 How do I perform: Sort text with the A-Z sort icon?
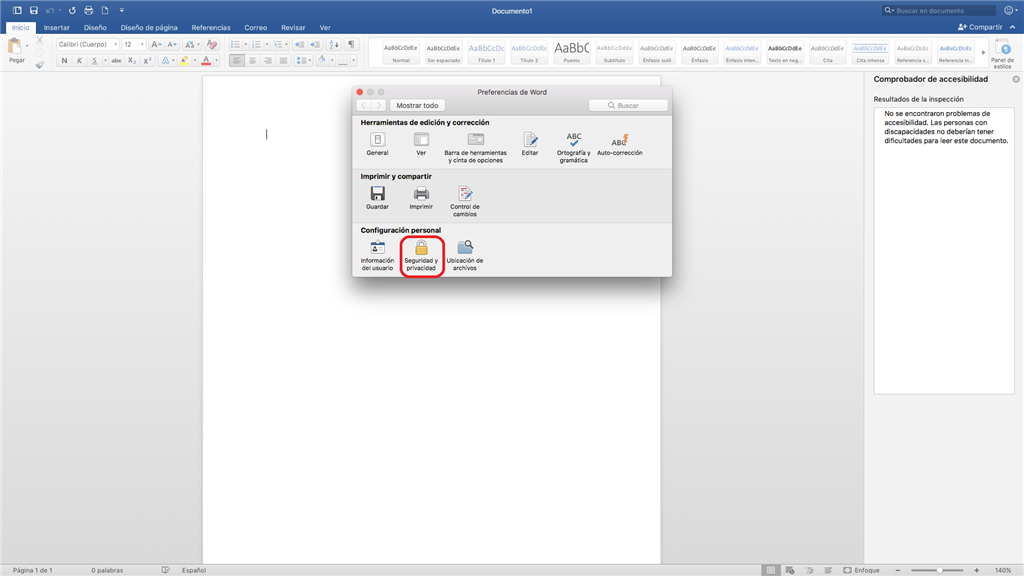click(x=334, y=44)
